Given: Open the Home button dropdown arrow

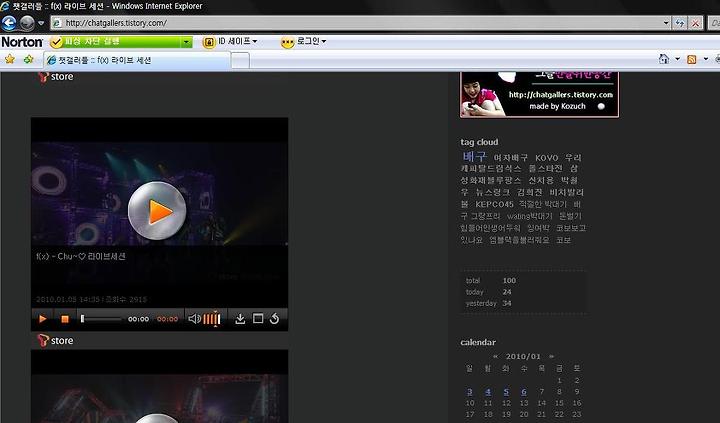Looking at the screenshot, I should click(x=677, y=59).
